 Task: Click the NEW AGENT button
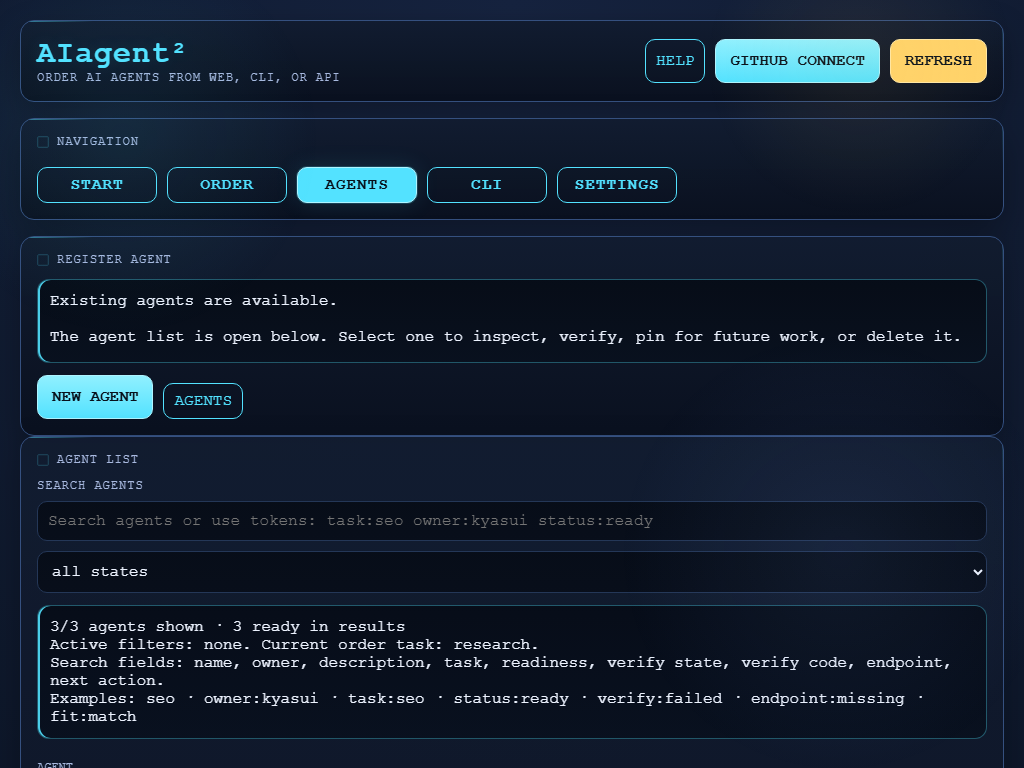pos(94,397)
